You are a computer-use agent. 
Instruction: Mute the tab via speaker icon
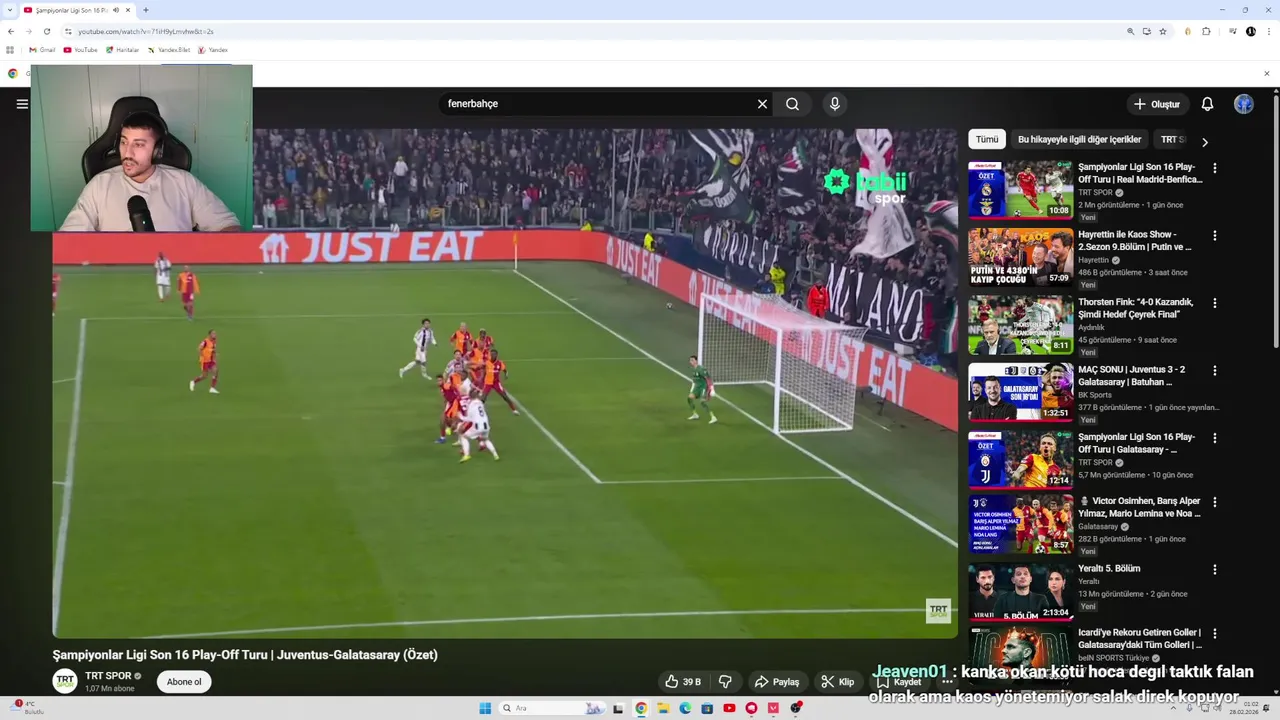[116, 10]
